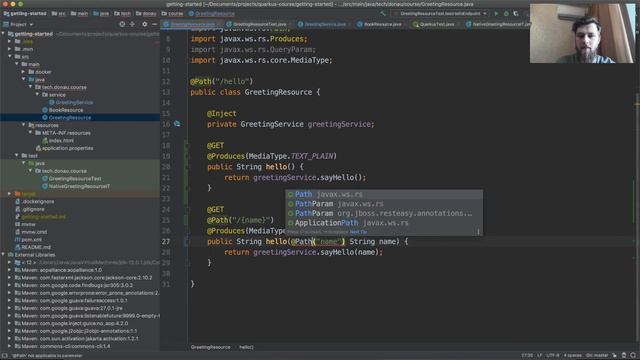Choose 'Path javax.ws.rs' completion suggestion
640x360 pixels.
(x=384, y=194)
